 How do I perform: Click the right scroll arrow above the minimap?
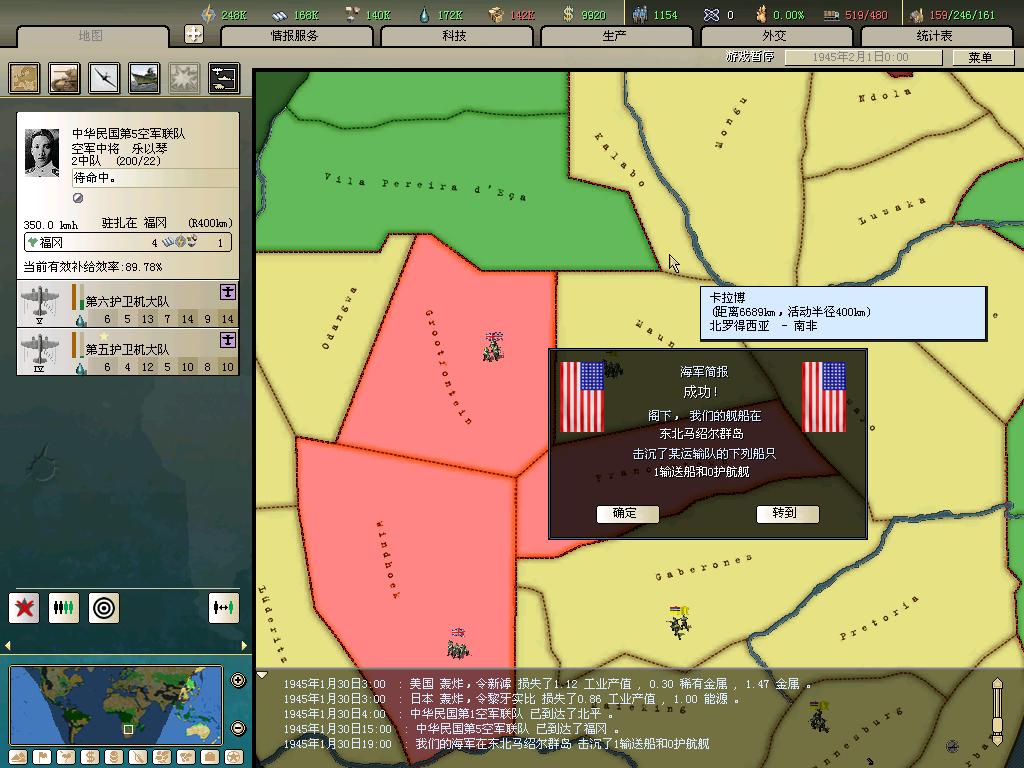(x=244, y=646)
